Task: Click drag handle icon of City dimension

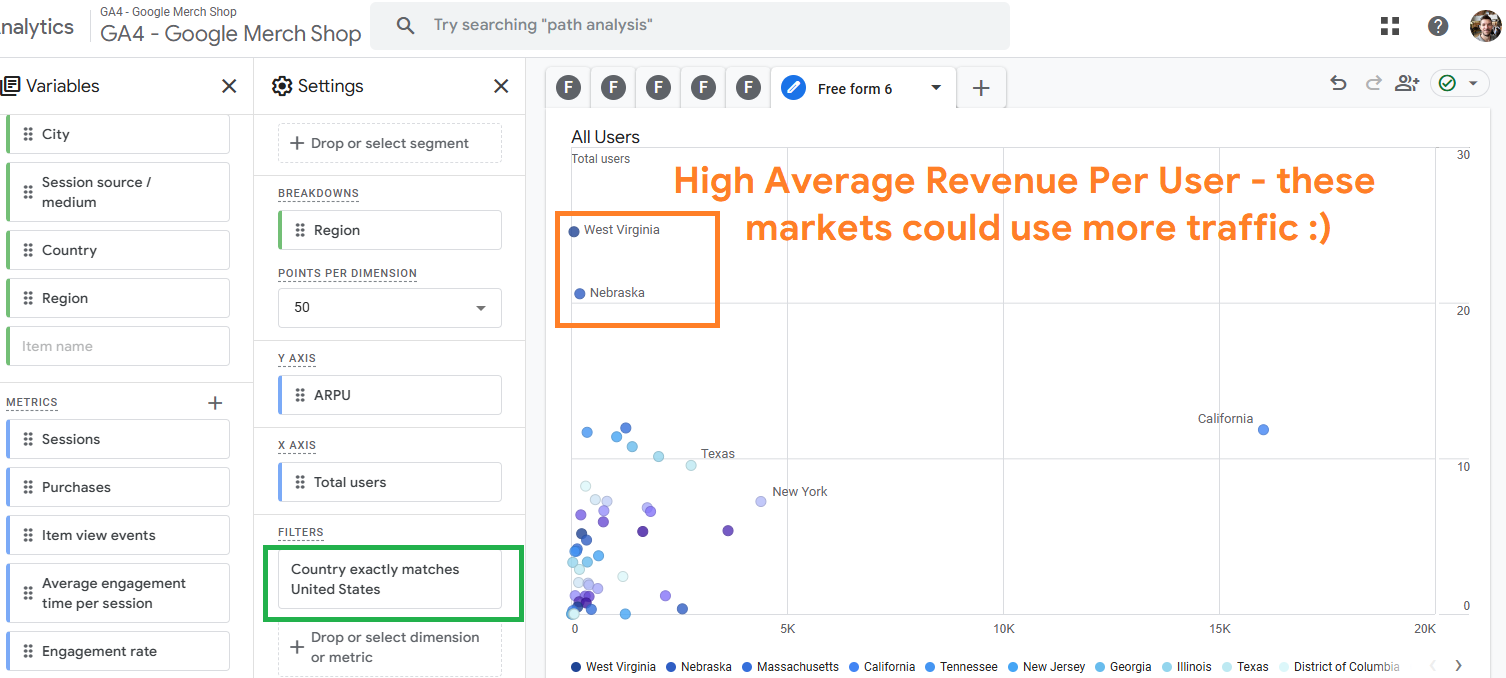Action: click(x=28, y=134)
